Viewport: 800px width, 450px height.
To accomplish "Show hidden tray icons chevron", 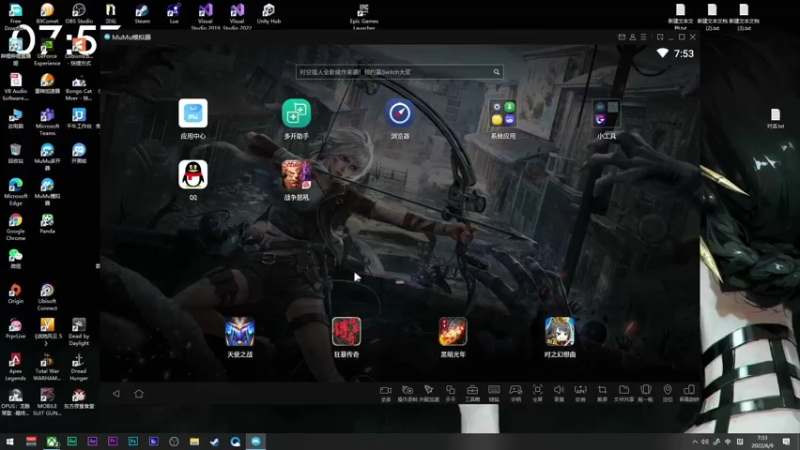I will tap(694, 442).
